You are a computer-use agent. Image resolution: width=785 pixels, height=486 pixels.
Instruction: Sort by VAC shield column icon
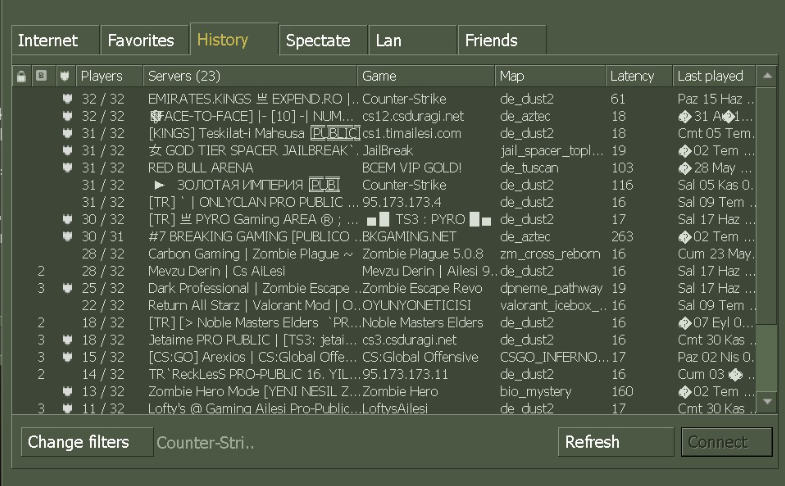coord(65,76)
